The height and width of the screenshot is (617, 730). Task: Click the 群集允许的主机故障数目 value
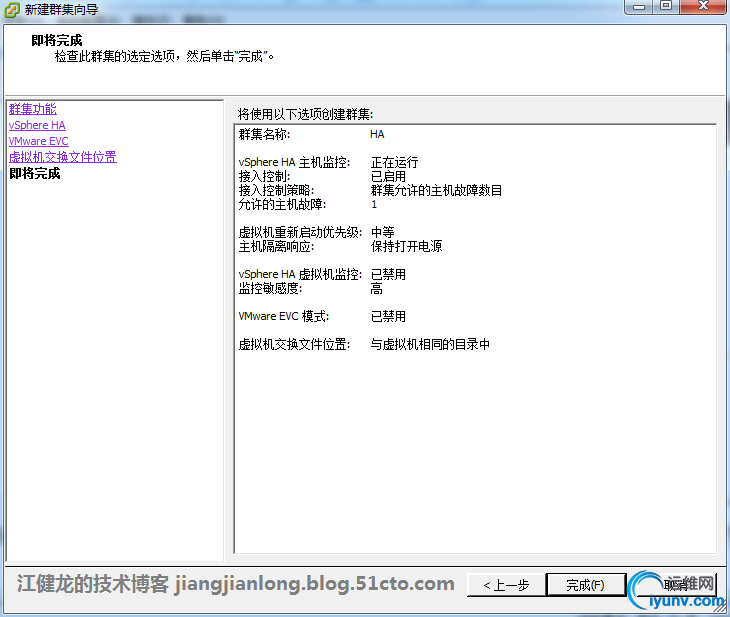coord(436,190)
